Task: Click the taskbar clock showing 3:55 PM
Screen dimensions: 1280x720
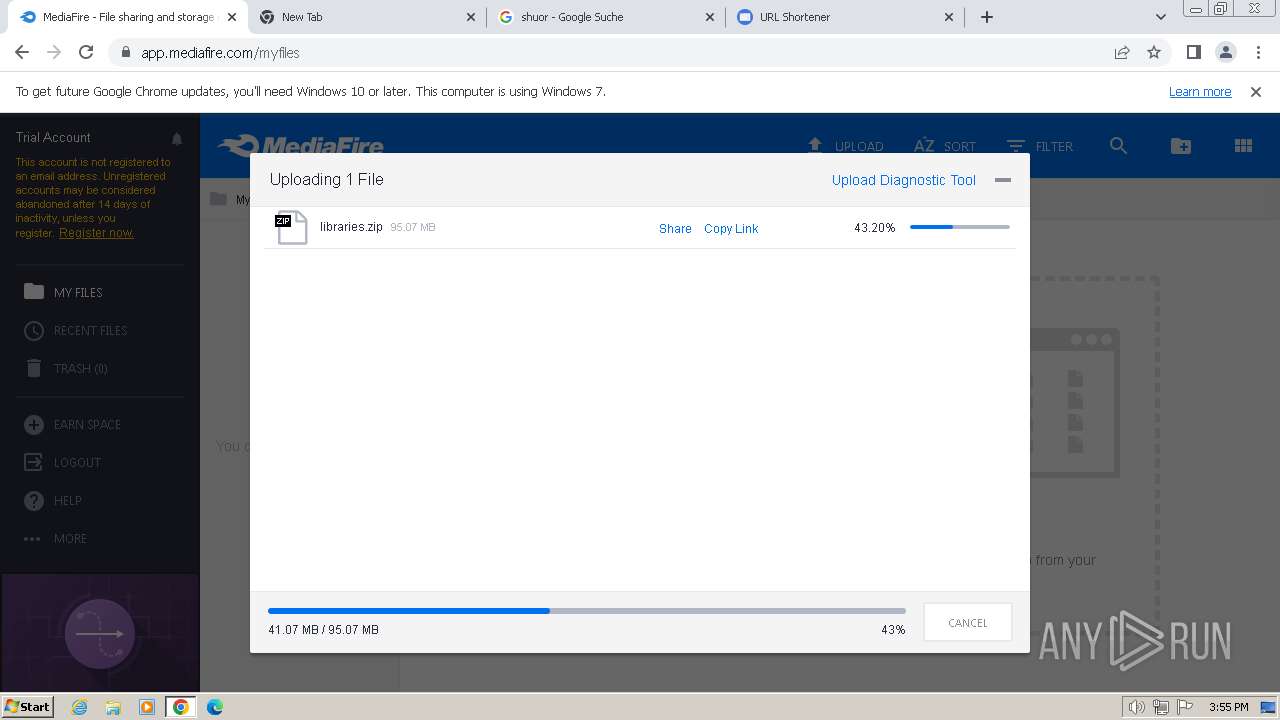Action: pyautogui.click(x=1228, y=707)
